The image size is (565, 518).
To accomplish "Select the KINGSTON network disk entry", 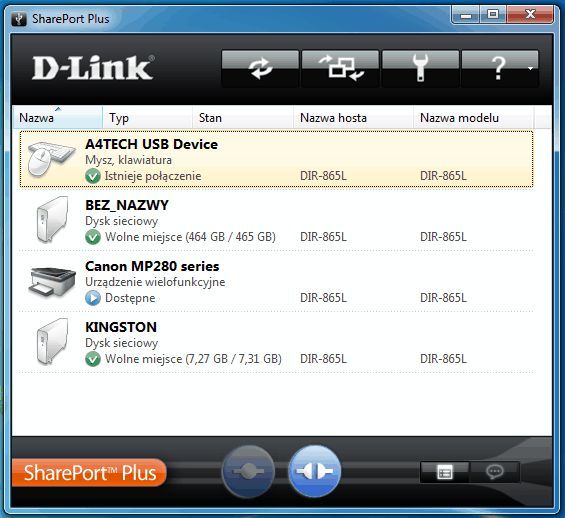I will (276, 342).
